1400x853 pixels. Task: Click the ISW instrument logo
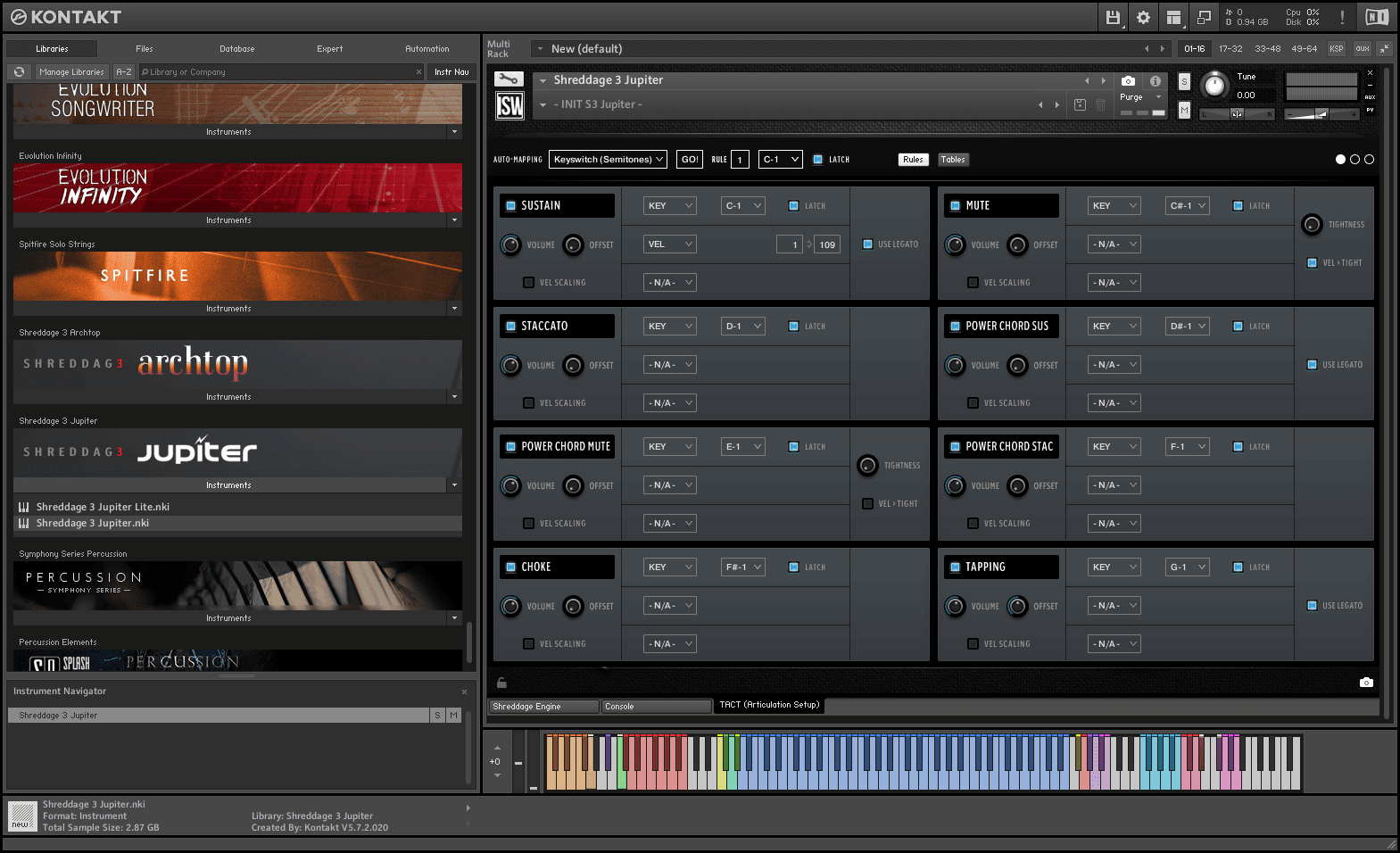509,106
